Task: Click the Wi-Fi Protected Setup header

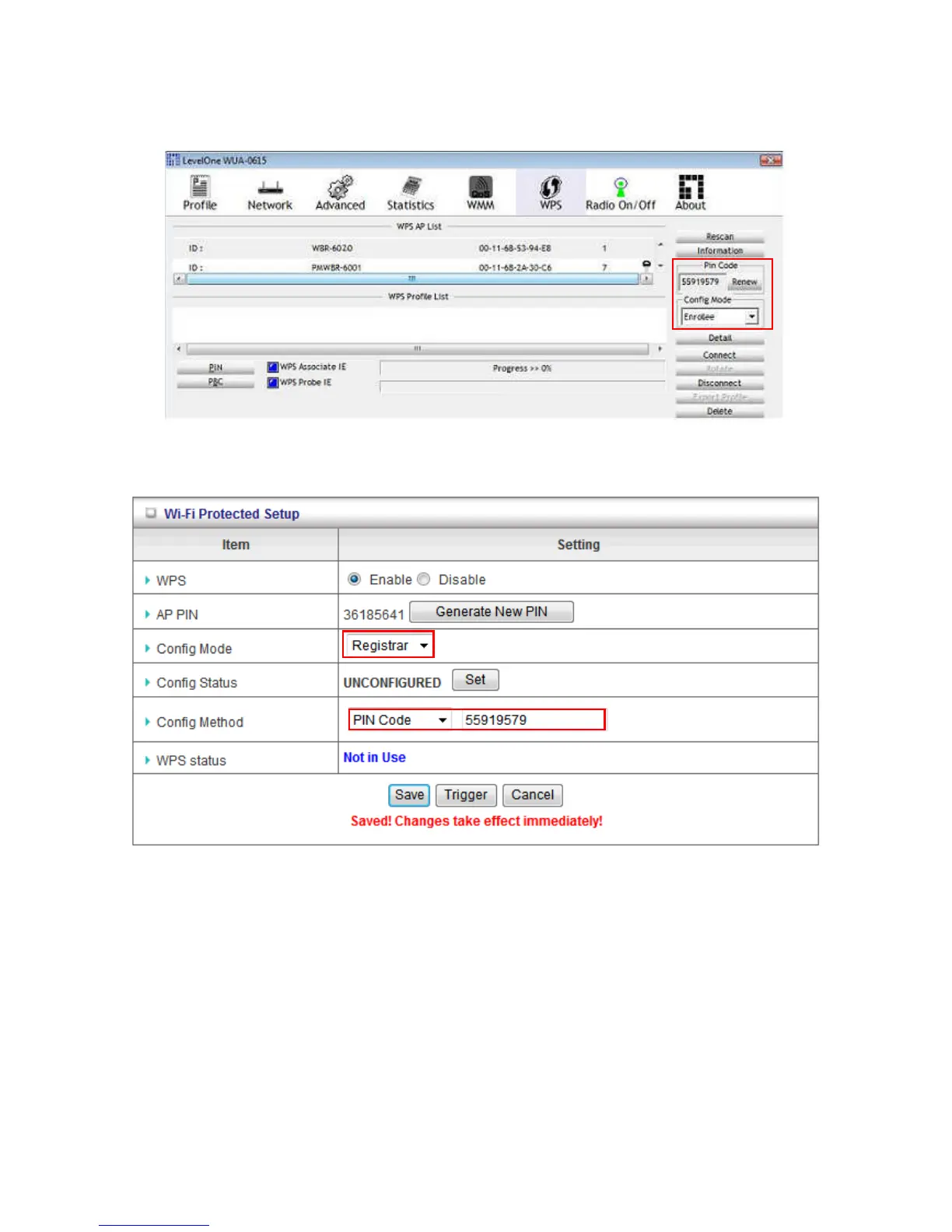Action: [x=232, y=514]
